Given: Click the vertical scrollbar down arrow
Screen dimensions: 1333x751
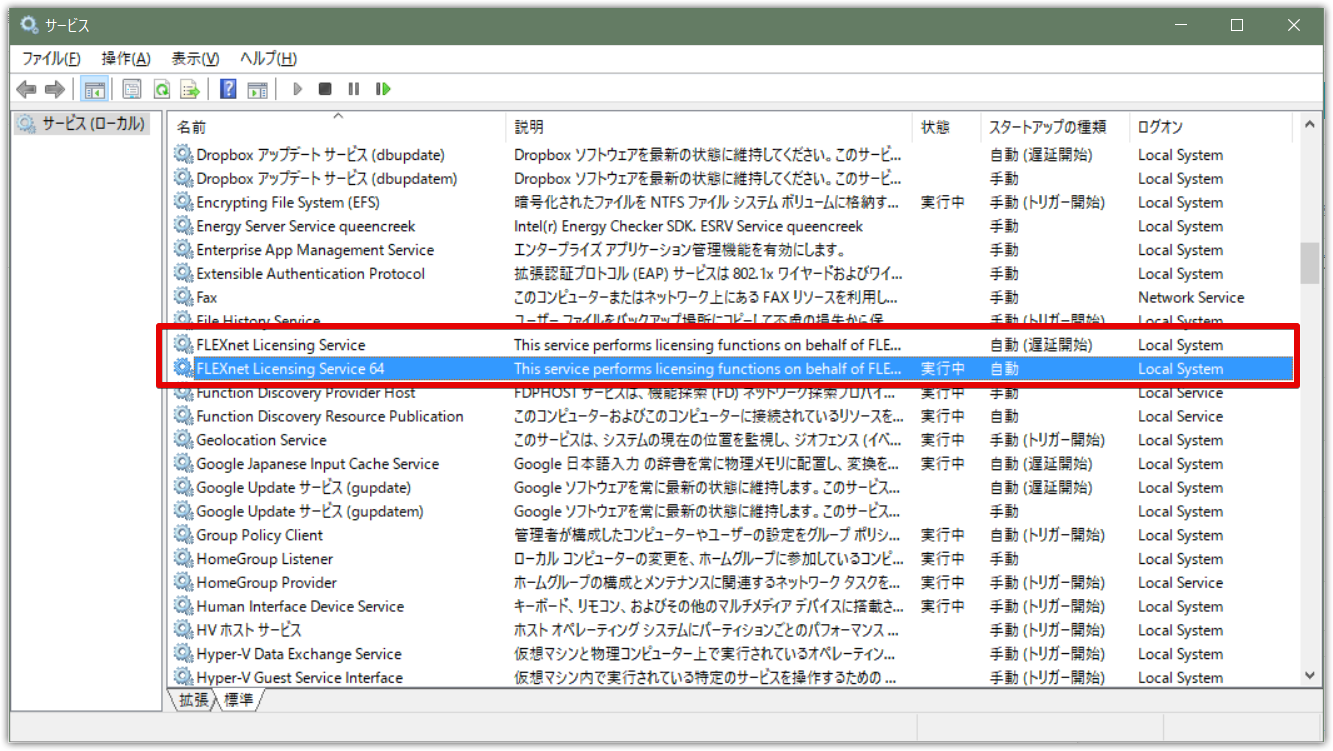Looking at the screenshot, I should pos(1309,677).
